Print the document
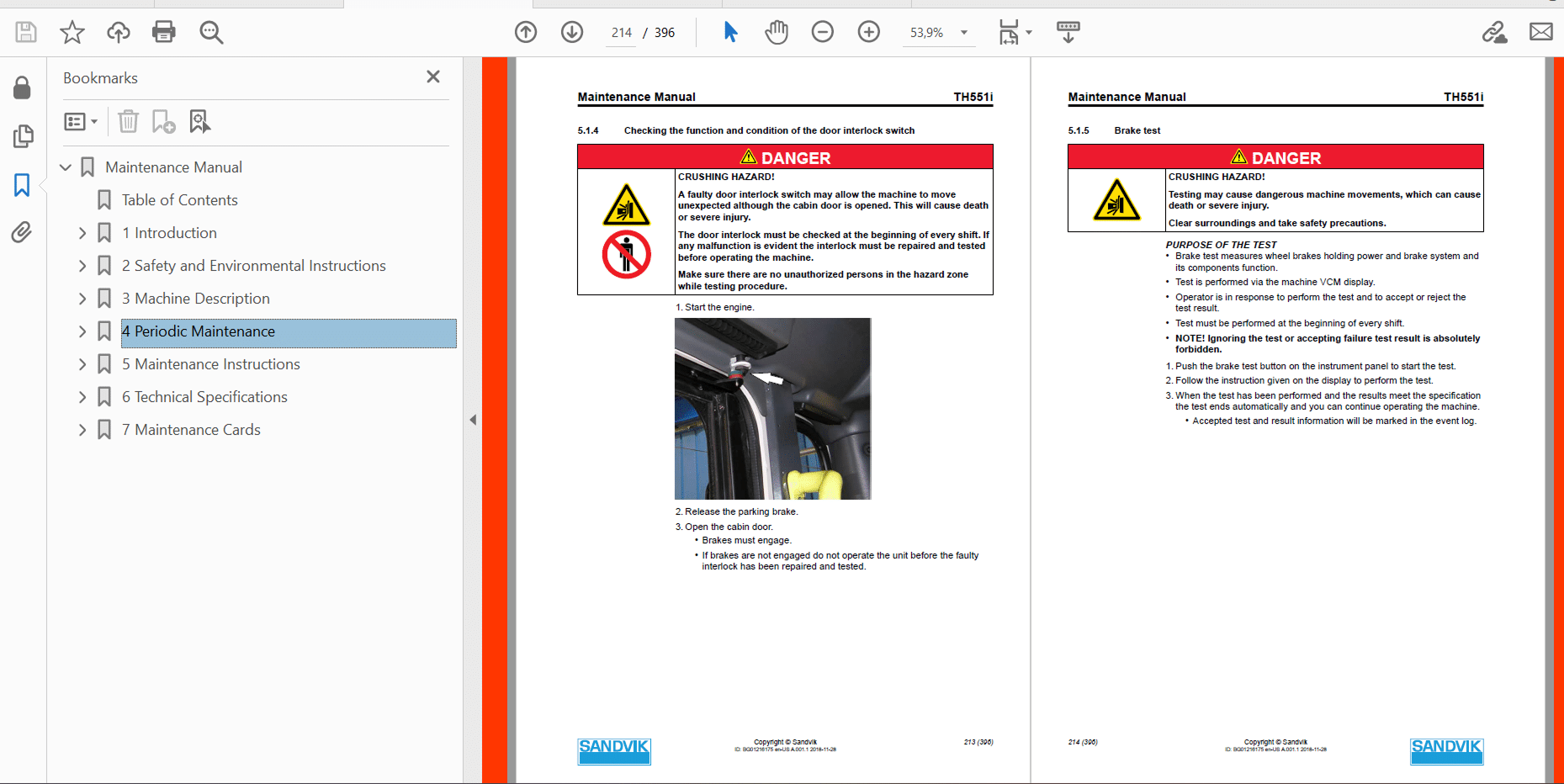This screenshot has width=1564, height=784. 164,33
